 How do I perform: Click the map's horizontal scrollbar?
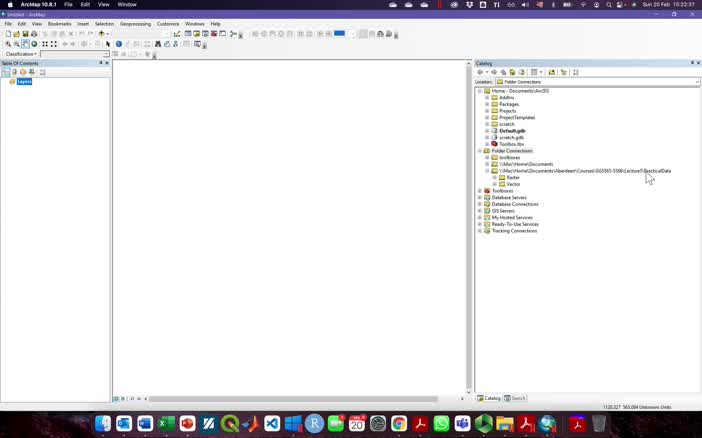point(300,399)
